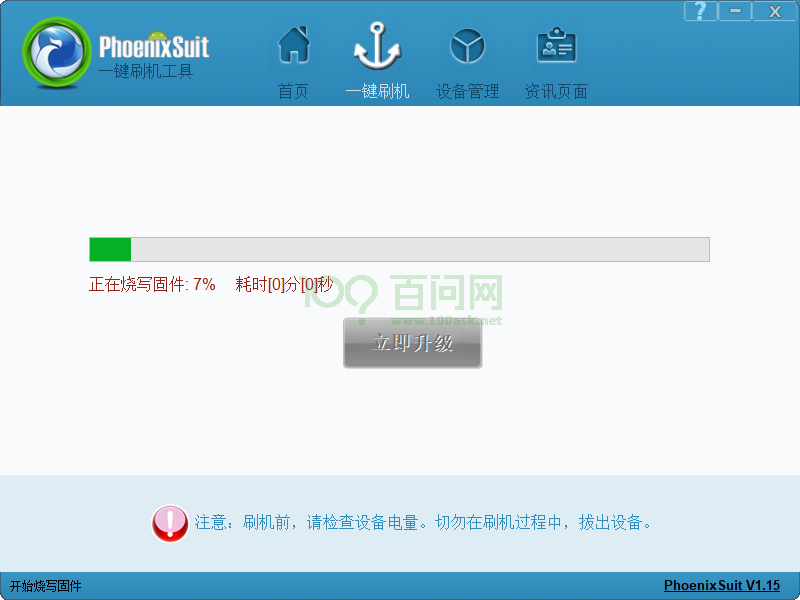Screen dimensions: 800x600
Task: Click the 正在烧写固件 7% status text
Action: [x=152, y=284]
